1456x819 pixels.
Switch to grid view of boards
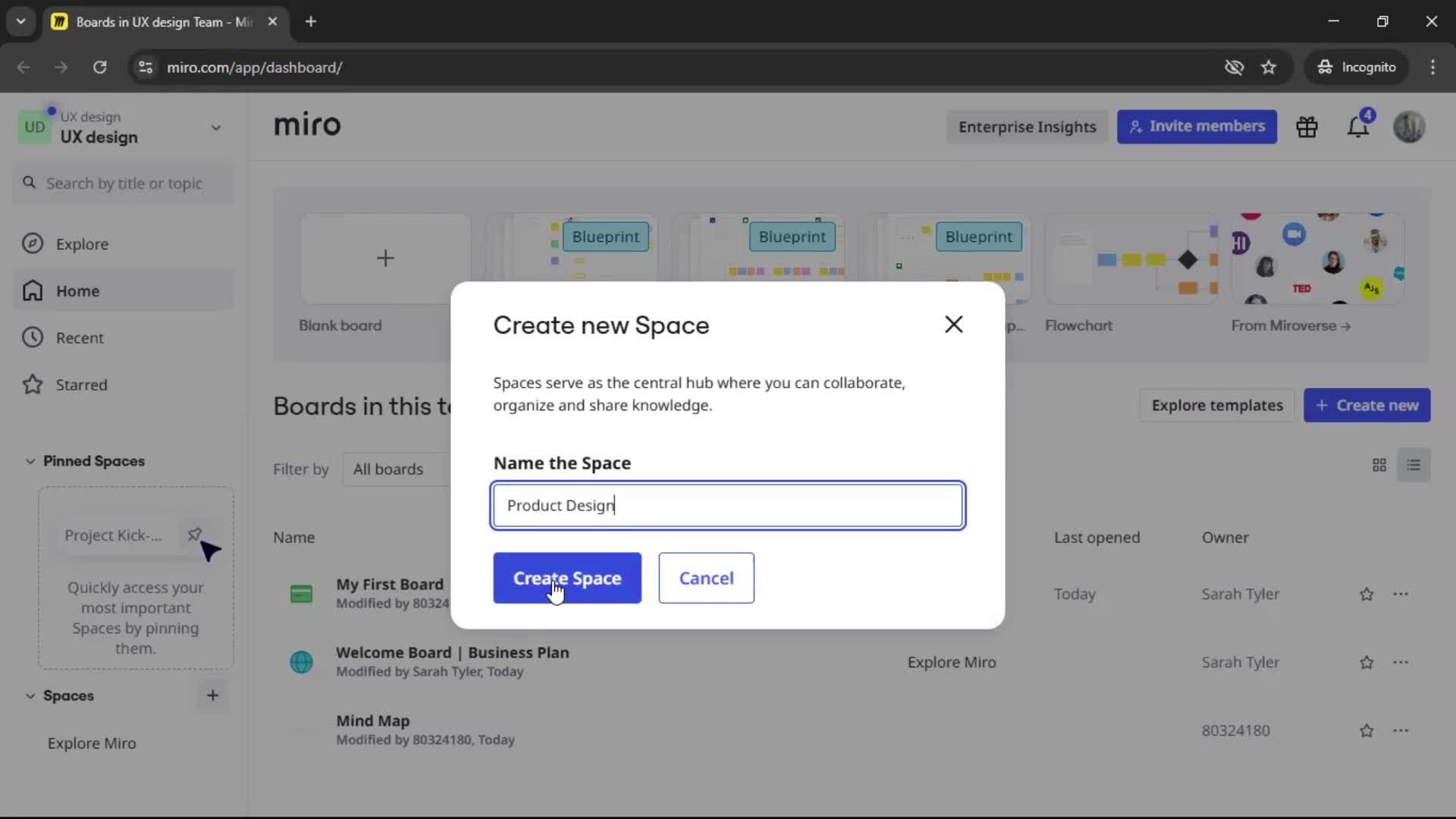pos(1379,465)
